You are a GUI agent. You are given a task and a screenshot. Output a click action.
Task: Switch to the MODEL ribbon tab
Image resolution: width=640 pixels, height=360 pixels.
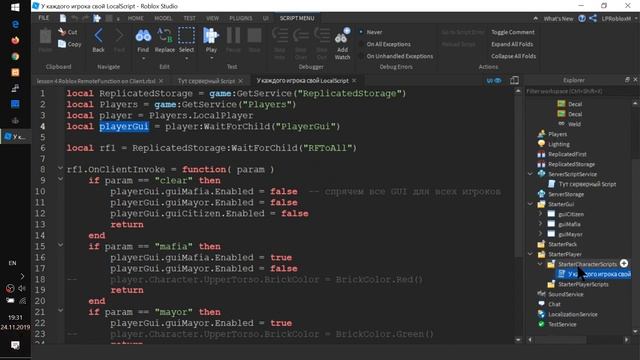click(x=163, y=18)
